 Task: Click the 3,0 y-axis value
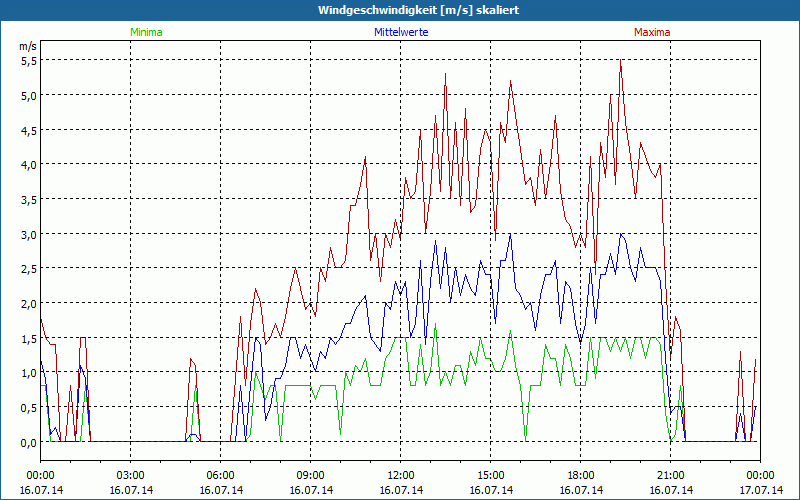[x=29, y=234]
